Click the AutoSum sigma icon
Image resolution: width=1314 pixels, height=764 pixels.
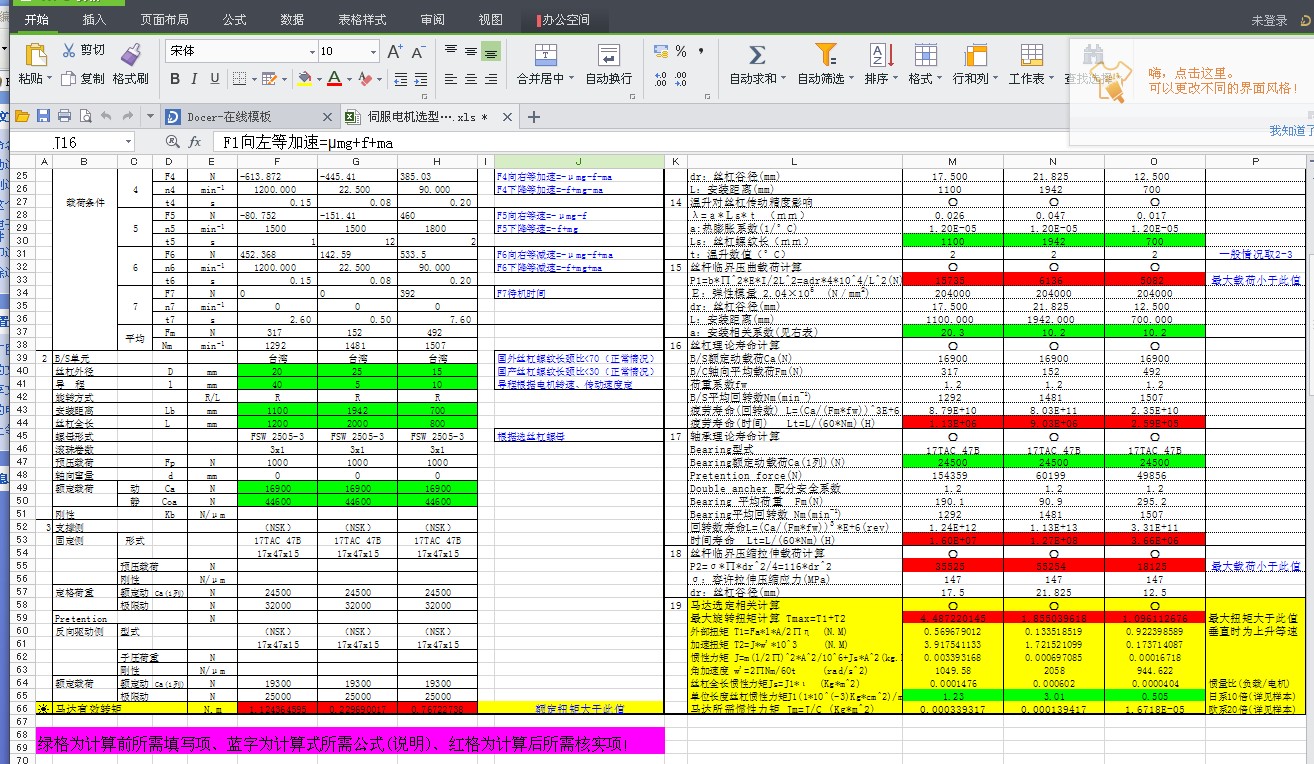click(757, 55)
